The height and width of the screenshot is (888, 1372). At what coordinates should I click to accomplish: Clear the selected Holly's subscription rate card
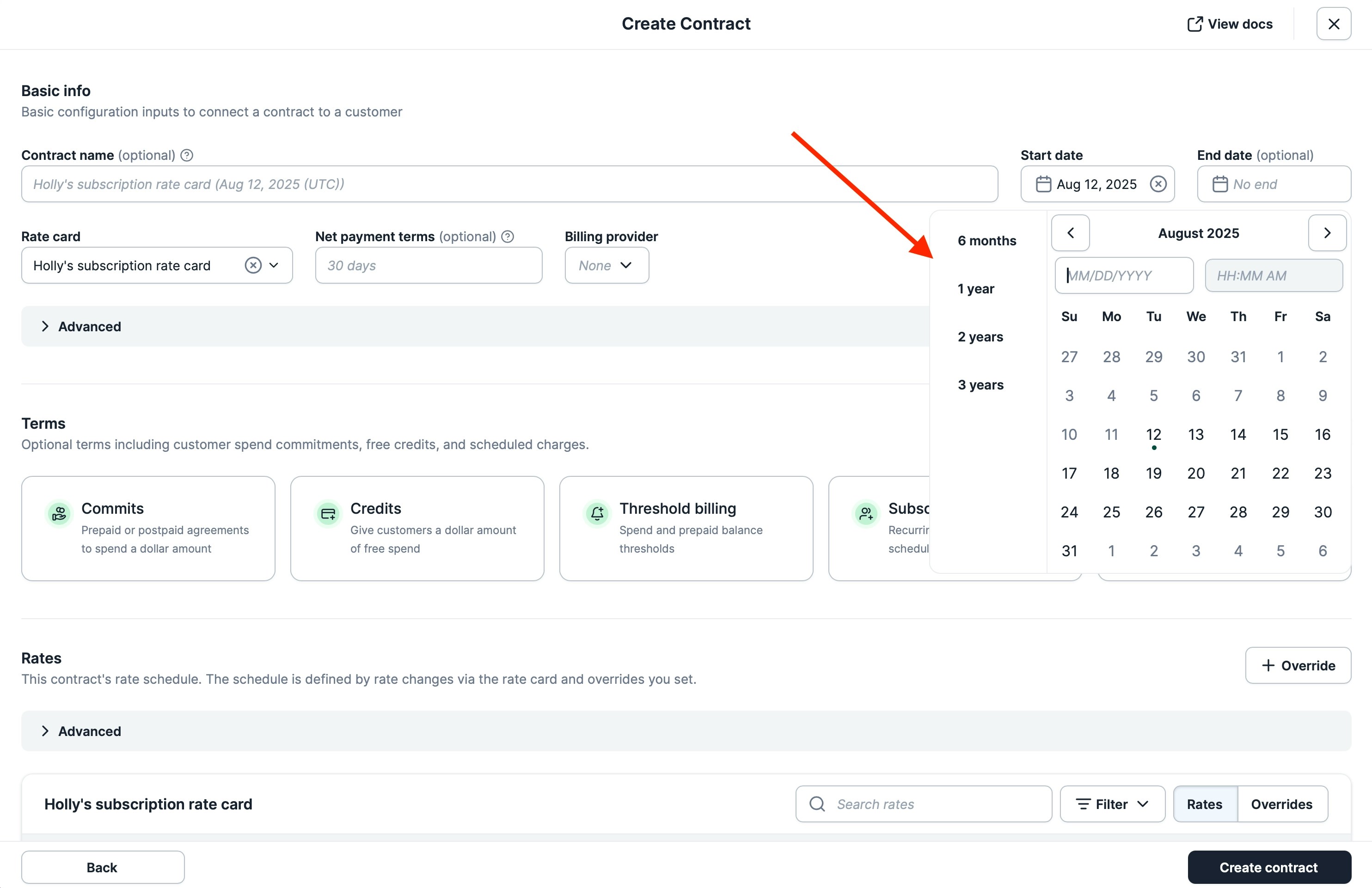pyautogui.click(x=254, y=265)
